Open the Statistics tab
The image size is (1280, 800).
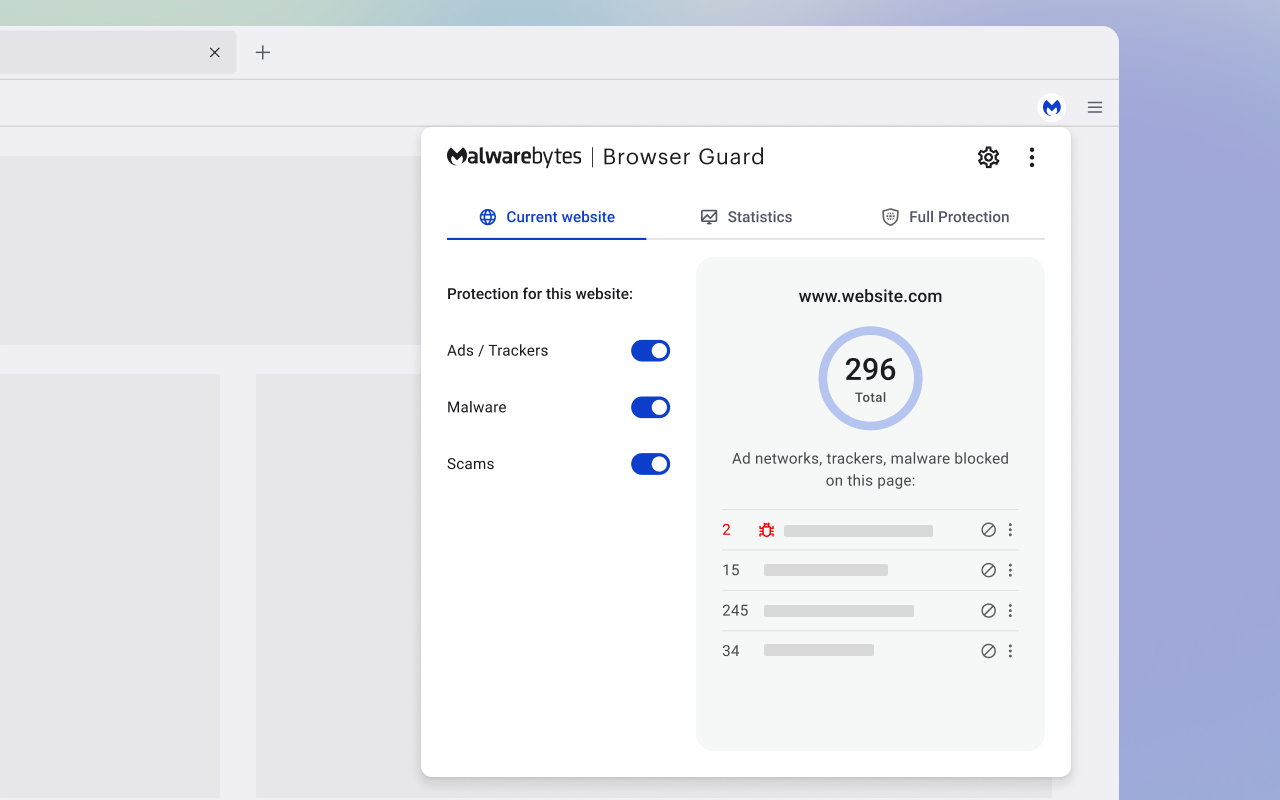pyautogui.click(x=746, y=217)
